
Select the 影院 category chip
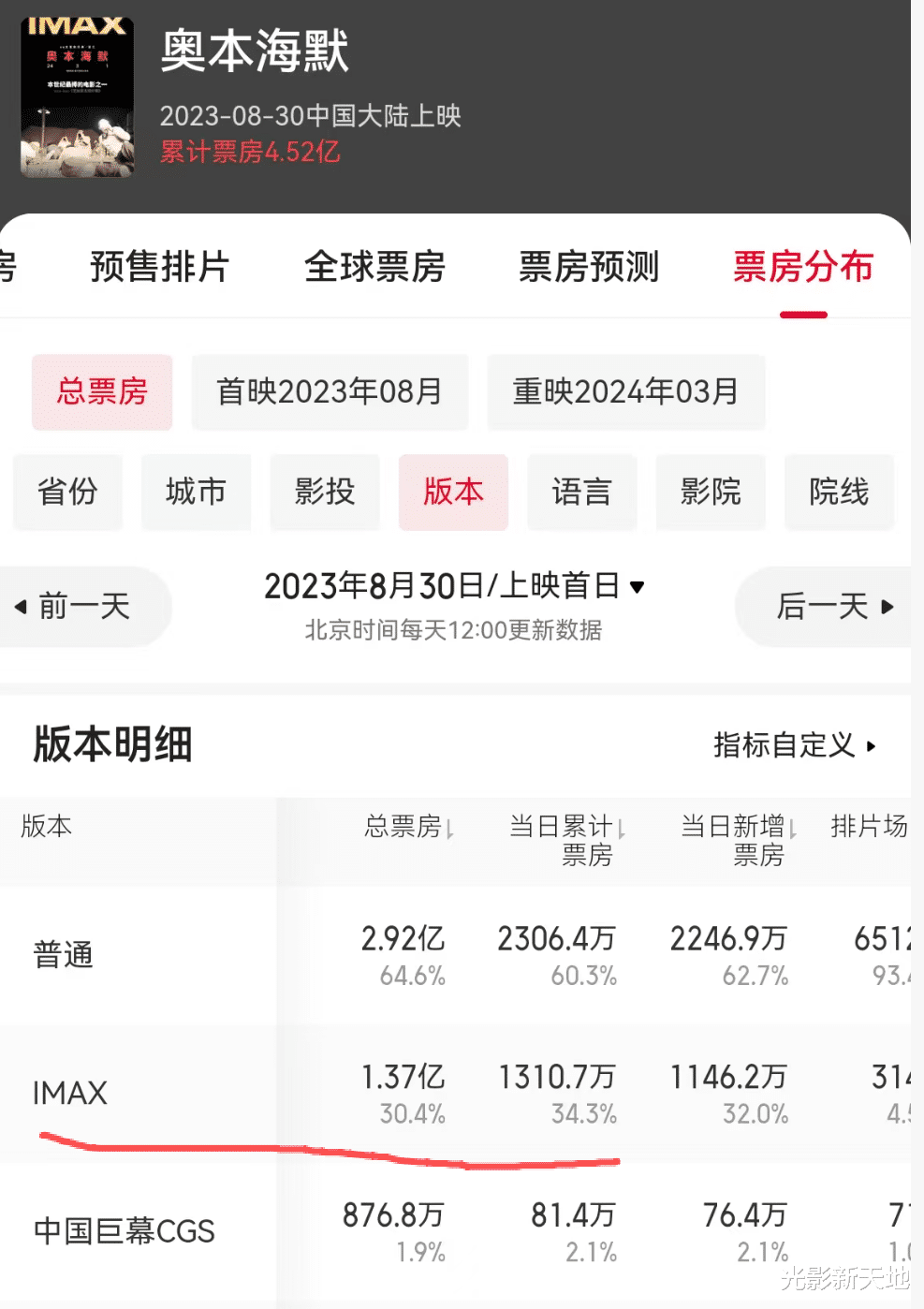(x=711, y=492)
